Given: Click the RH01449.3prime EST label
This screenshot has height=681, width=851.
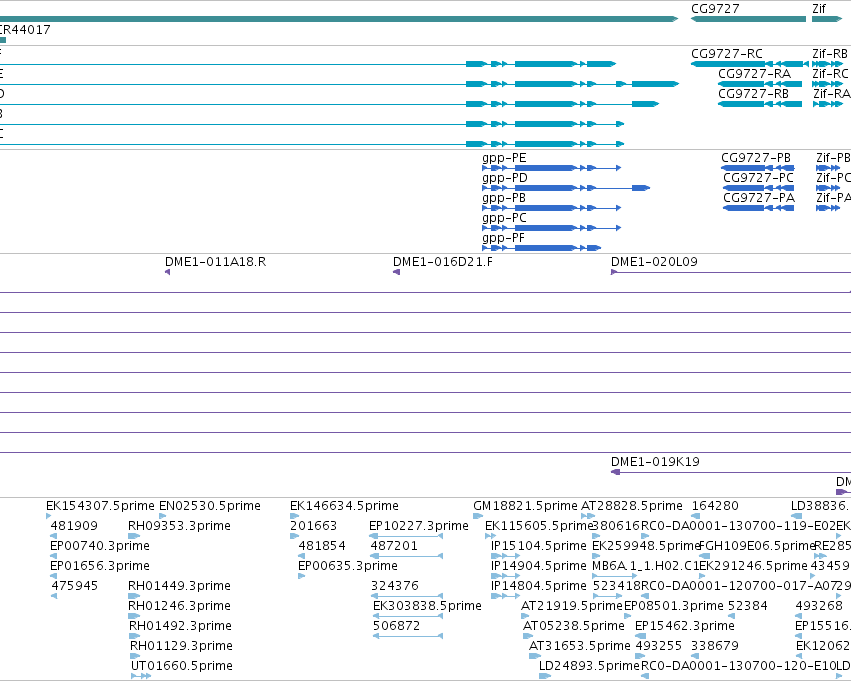Looking at the screenshot, I should click(x=179, y=587).
